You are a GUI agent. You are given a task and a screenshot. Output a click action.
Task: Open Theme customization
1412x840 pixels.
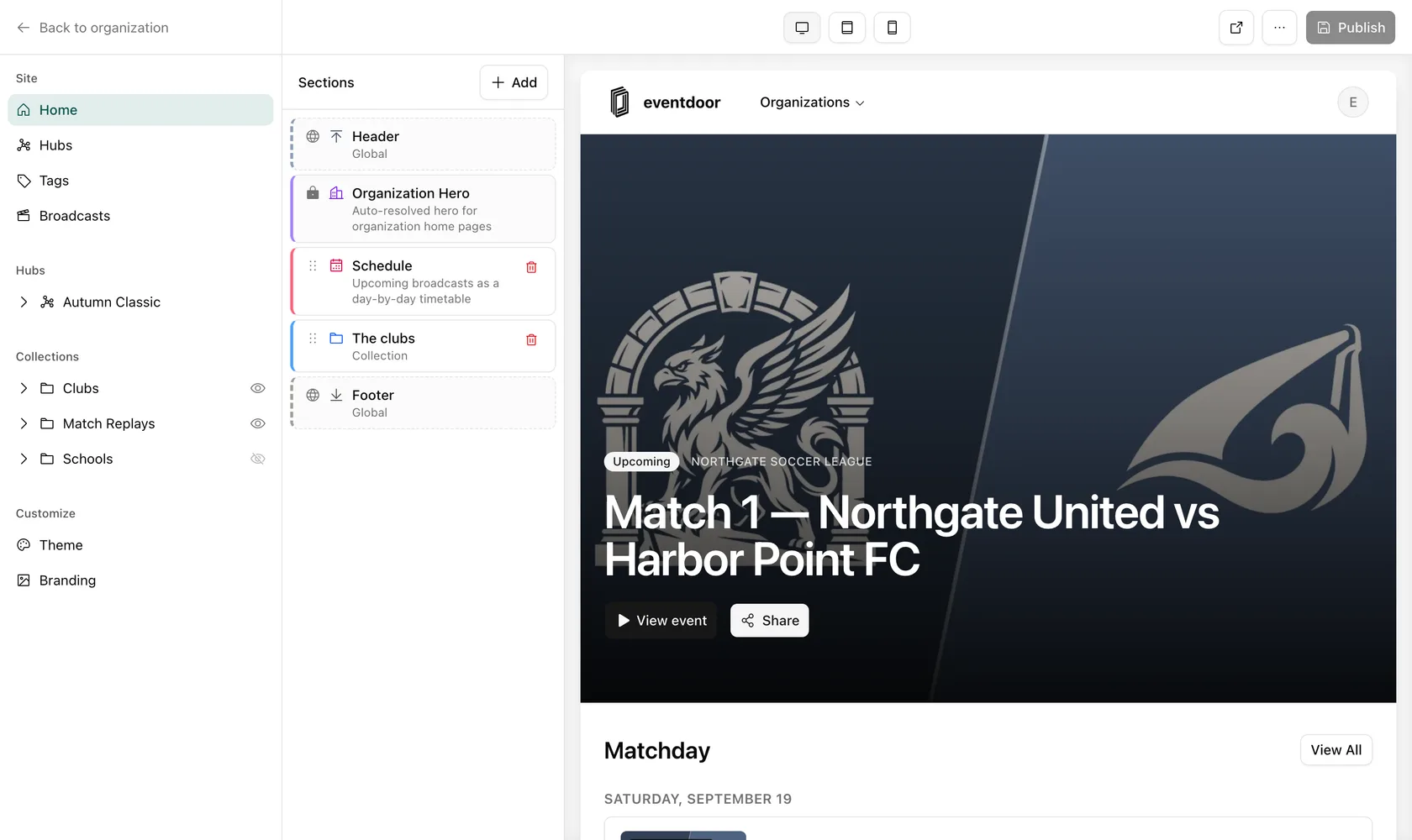coord(140,545)
